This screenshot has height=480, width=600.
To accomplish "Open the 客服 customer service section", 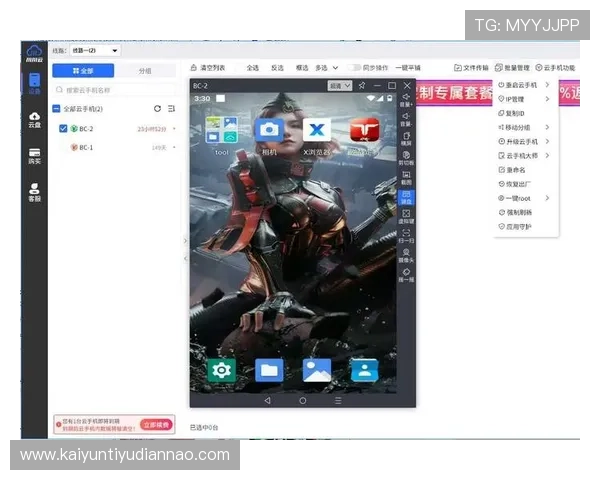I will [x=34, y=193].
